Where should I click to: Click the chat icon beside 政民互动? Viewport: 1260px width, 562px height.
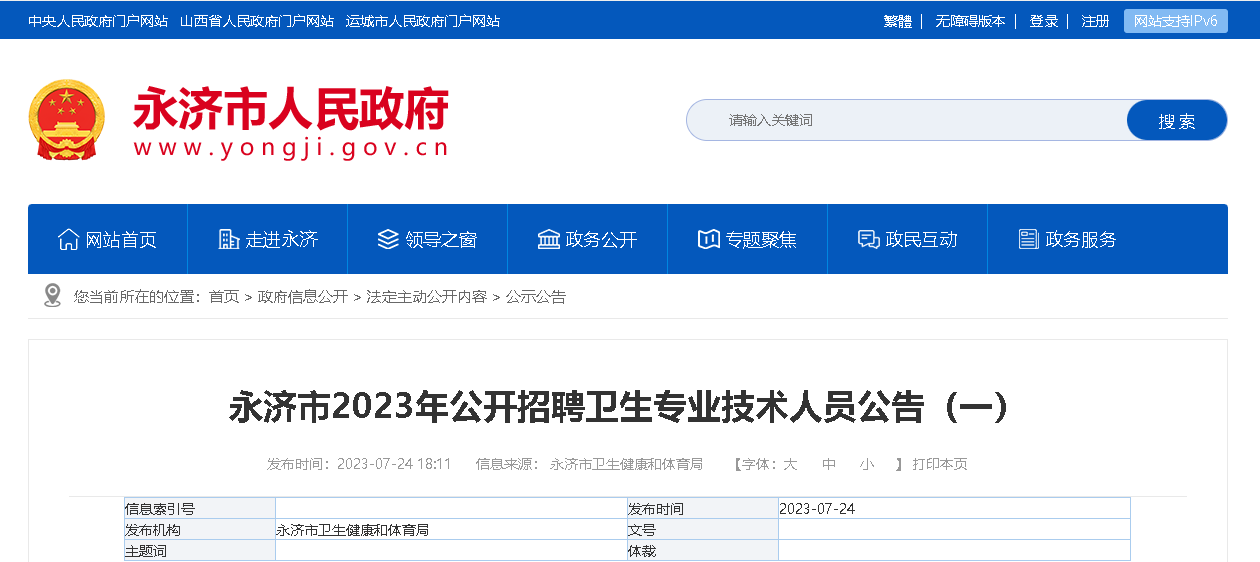868,240
